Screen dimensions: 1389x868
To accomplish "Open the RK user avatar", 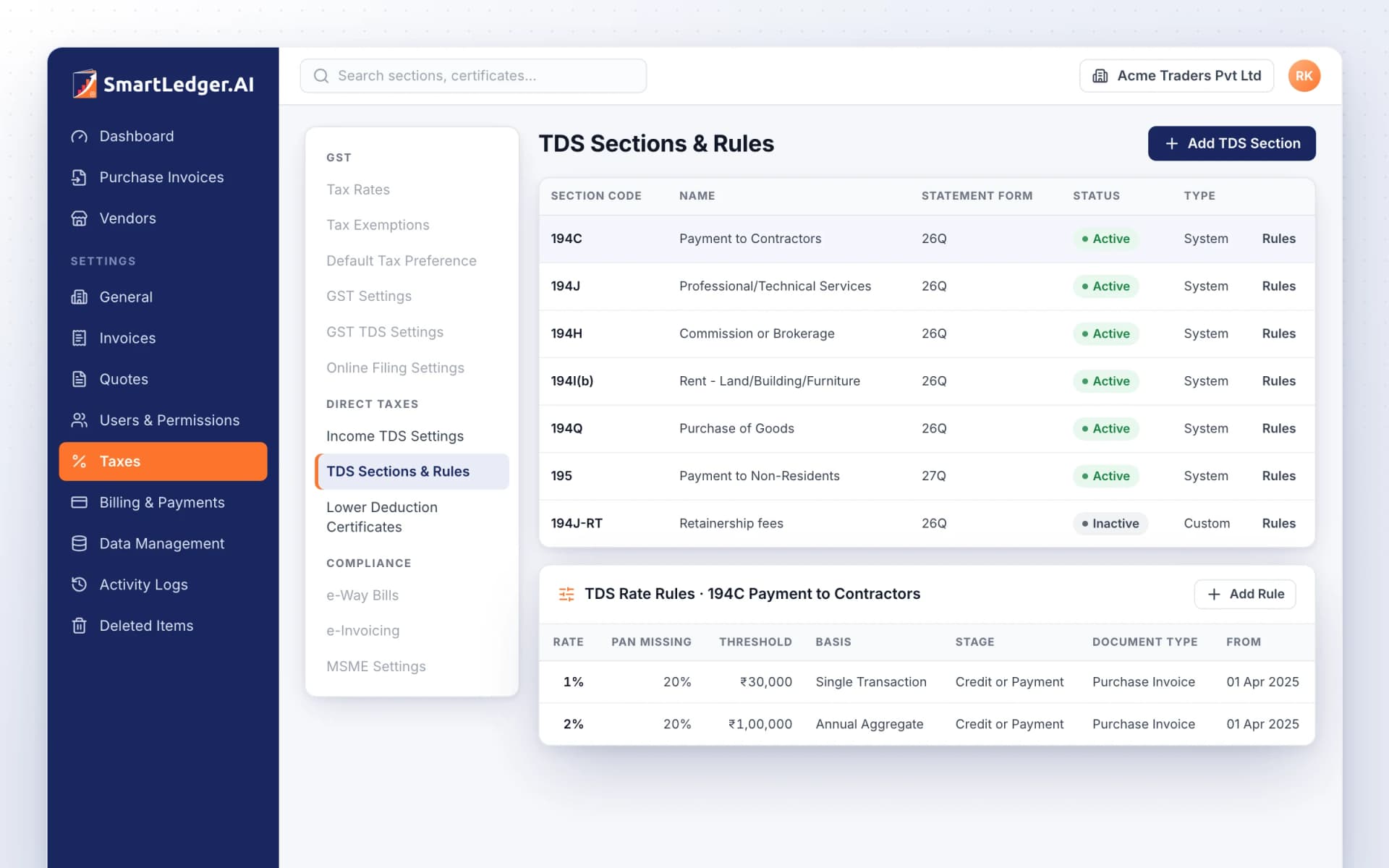I will pos(1304,76).
